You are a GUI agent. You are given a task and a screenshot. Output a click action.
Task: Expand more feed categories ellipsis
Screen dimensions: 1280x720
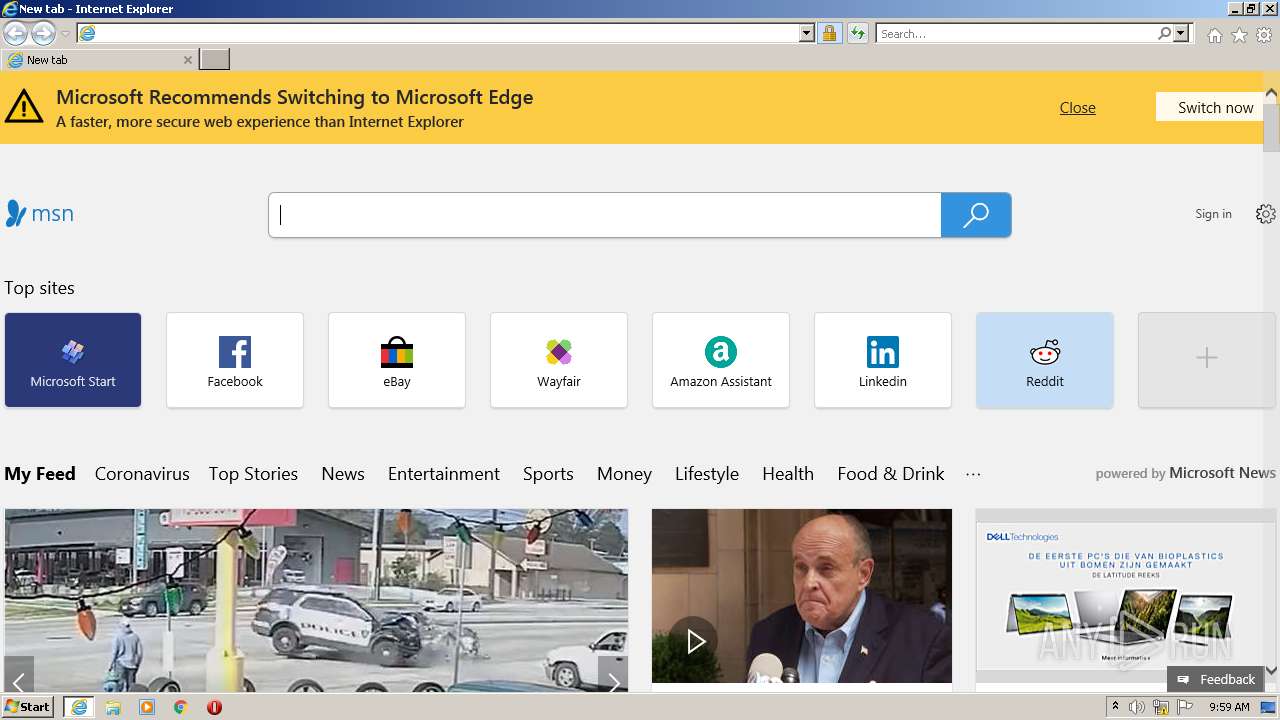point(973,474)
